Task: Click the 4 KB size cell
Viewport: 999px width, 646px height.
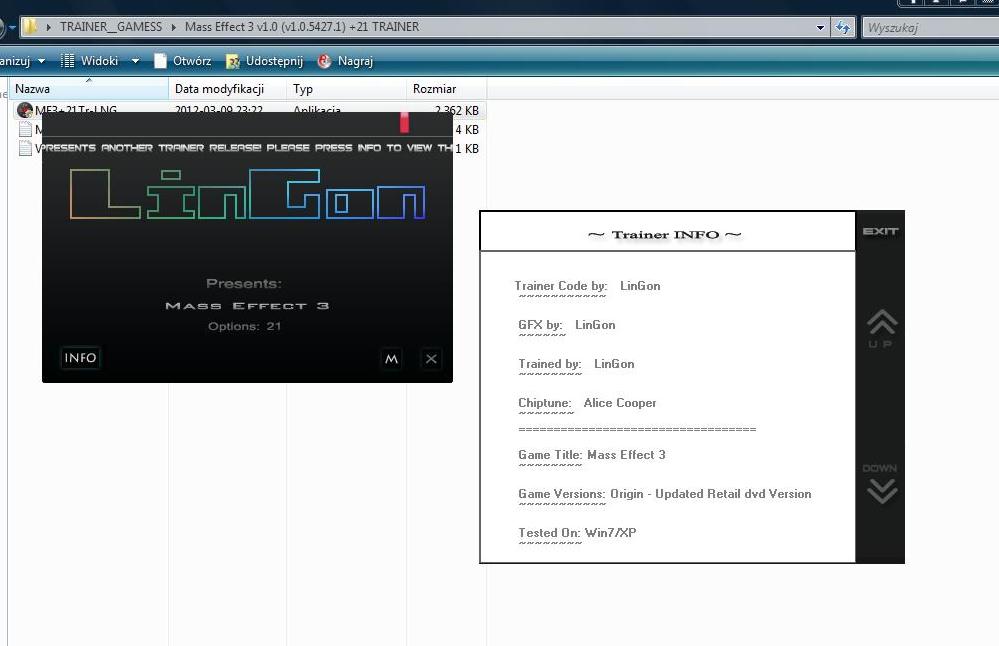Action: (x=466, y=129)
